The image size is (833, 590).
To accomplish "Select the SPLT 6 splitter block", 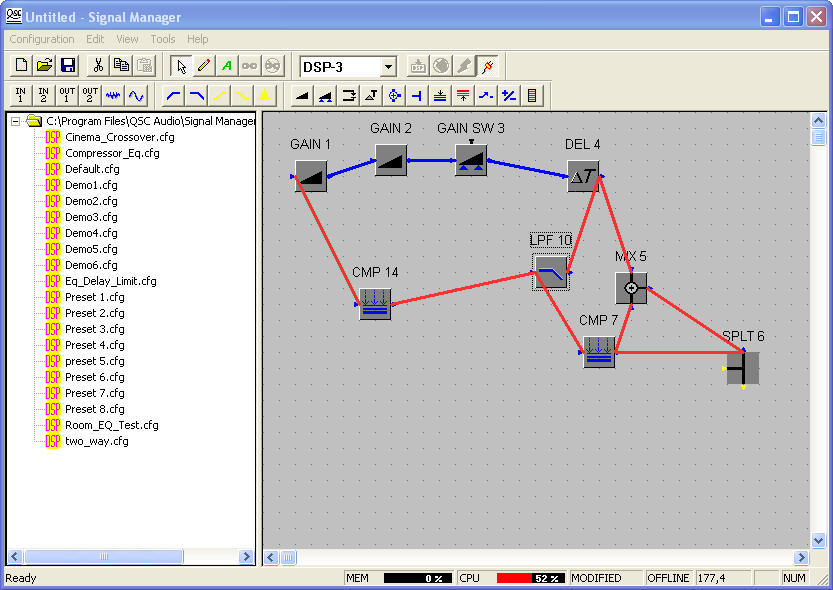I will [743, 368].
